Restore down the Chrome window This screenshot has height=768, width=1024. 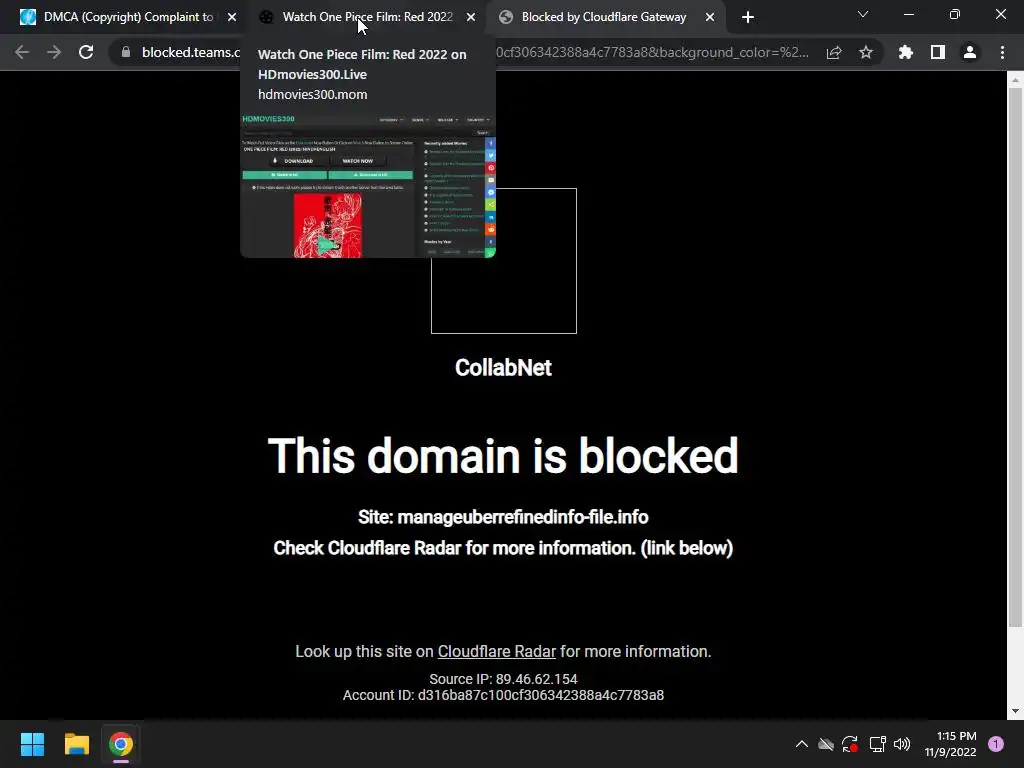click(955, 14)
